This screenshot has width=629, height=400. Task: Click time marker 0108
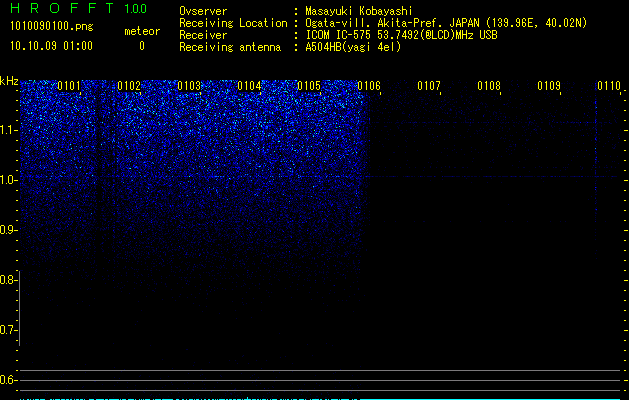tap(489, 86)
